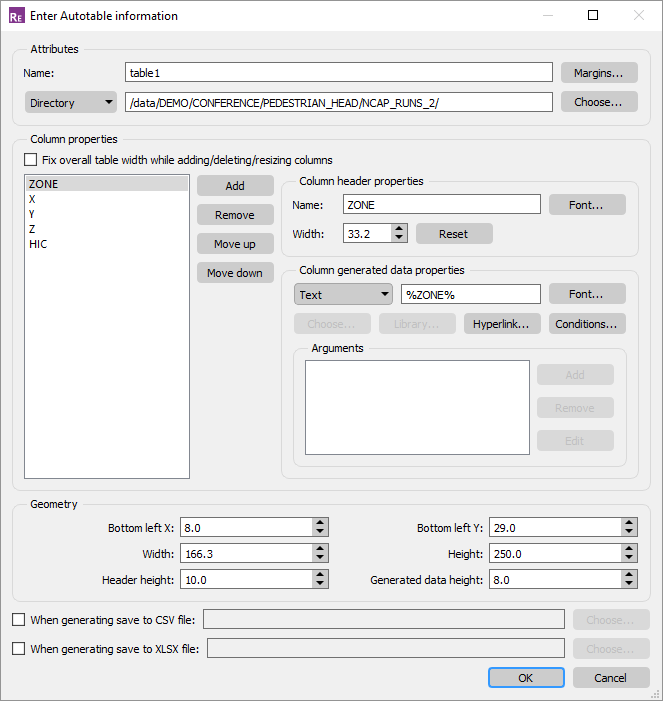
Task: Open the Directory dropdown
Action: [70, 102]
